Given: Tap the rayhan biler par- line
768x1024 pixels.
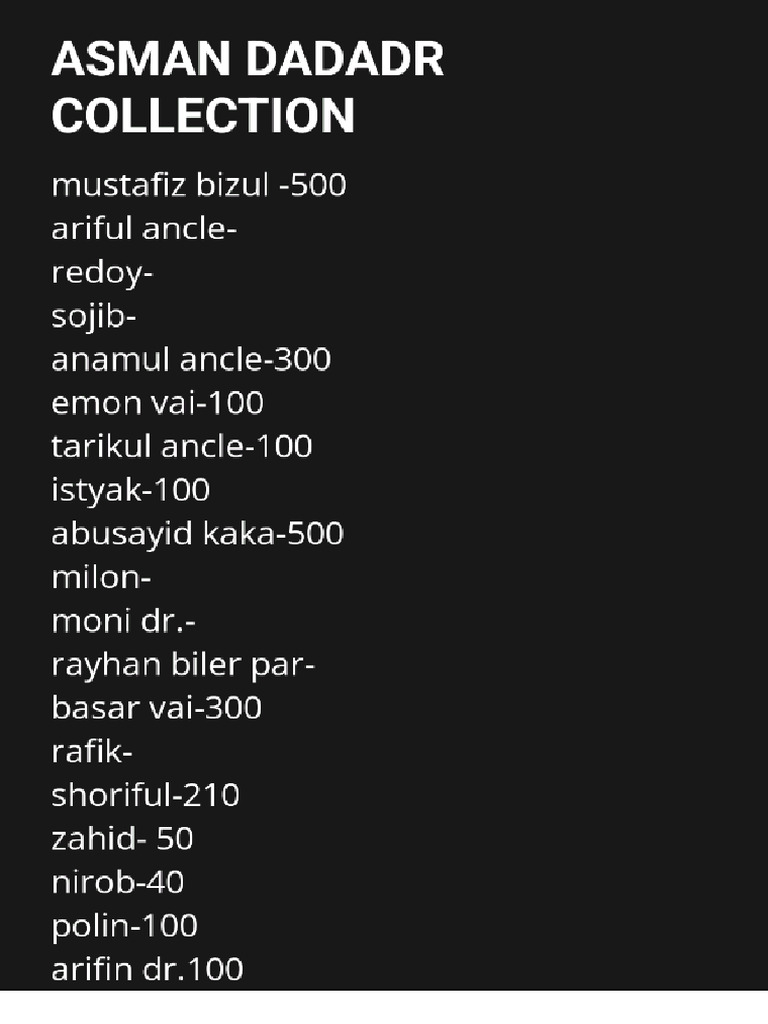Looking at the screenshot, I should click(183, 665).
